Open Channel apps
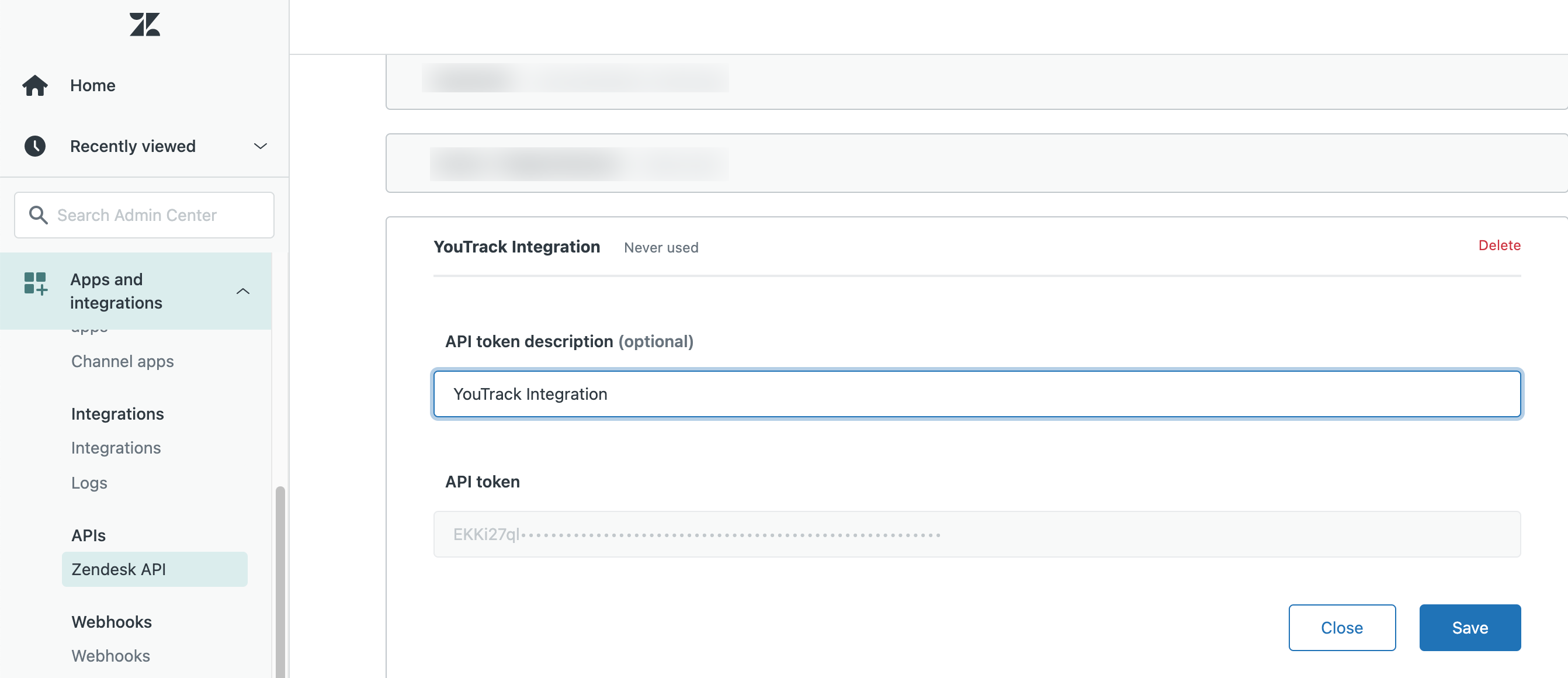Image resolution: width=1568 pixels, height=678 pixels. pyautogui.click(x=122, y=361)
